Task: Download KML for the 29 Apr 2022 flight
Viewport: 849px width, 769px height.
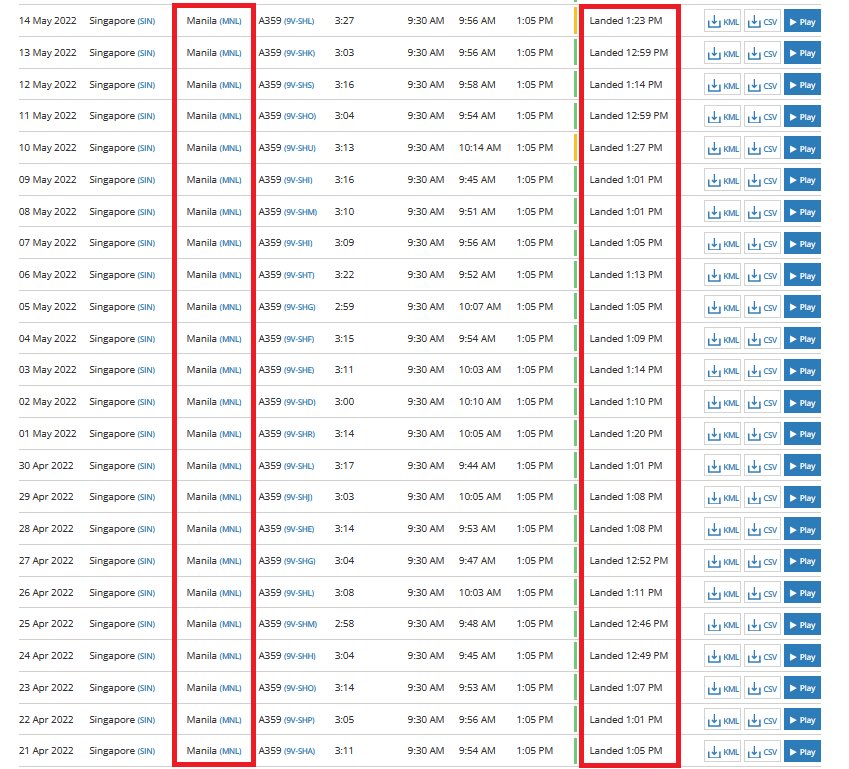Action: [x=722, y=498]
